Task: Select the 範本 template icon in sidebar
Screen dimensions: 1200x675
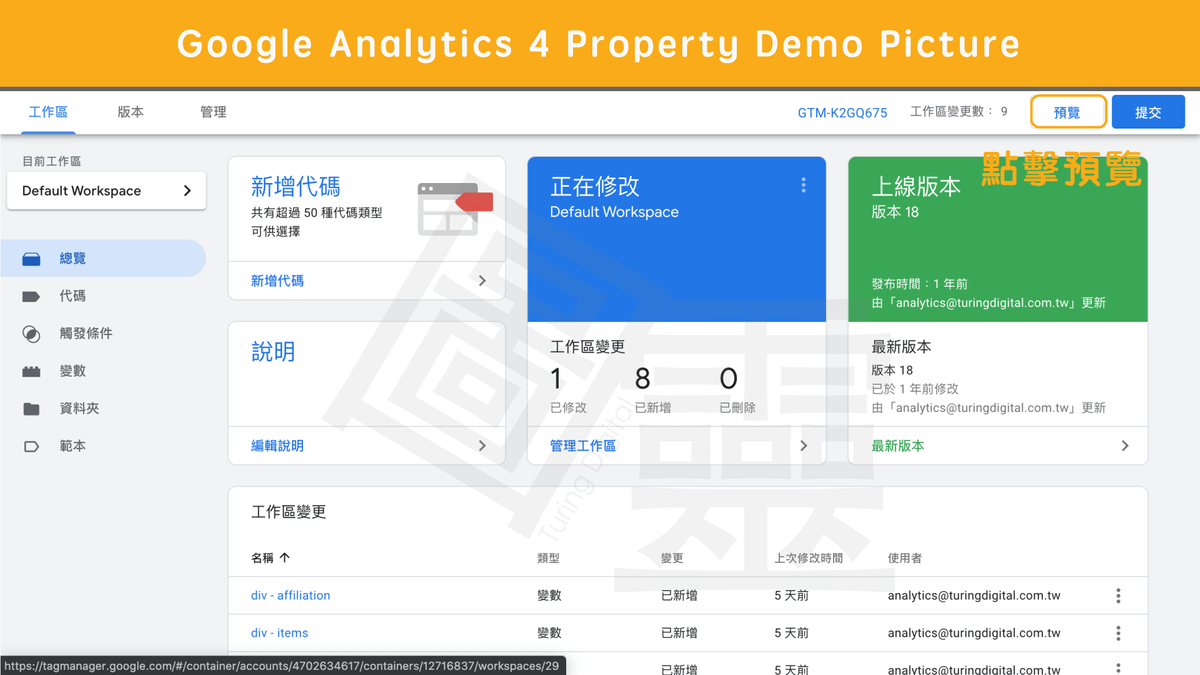Action: tap(31, 446)
